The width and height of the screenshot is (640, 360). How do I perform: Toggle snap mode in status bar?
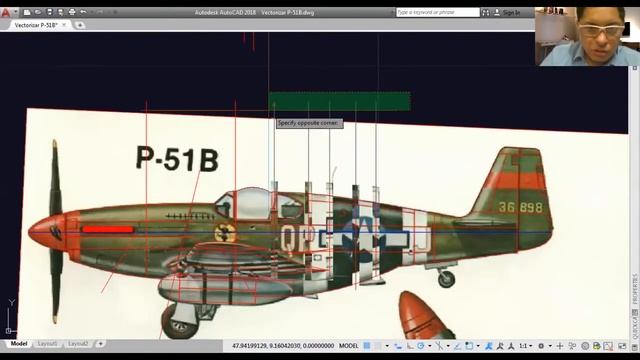pos(377,346)
